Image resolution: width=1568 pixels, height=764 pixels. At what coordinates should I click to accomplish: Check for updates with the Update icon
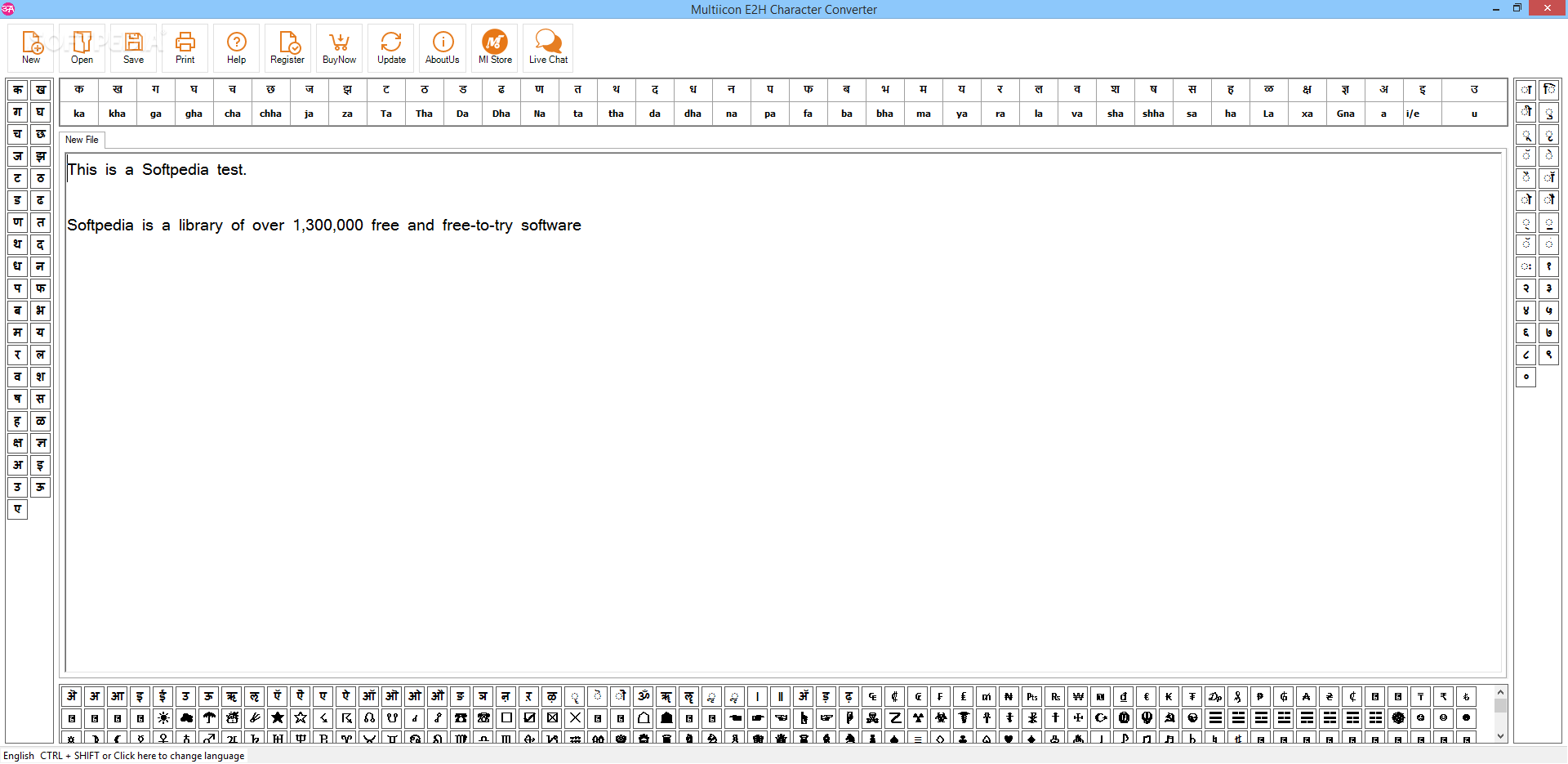point(391,47)
